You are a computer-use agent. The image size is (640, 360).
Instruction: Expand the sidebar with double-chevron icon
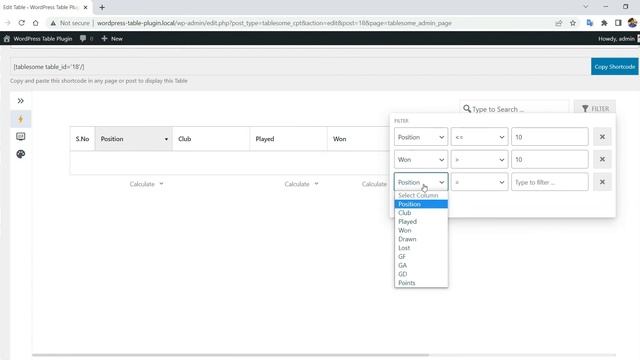pos(20,101)
